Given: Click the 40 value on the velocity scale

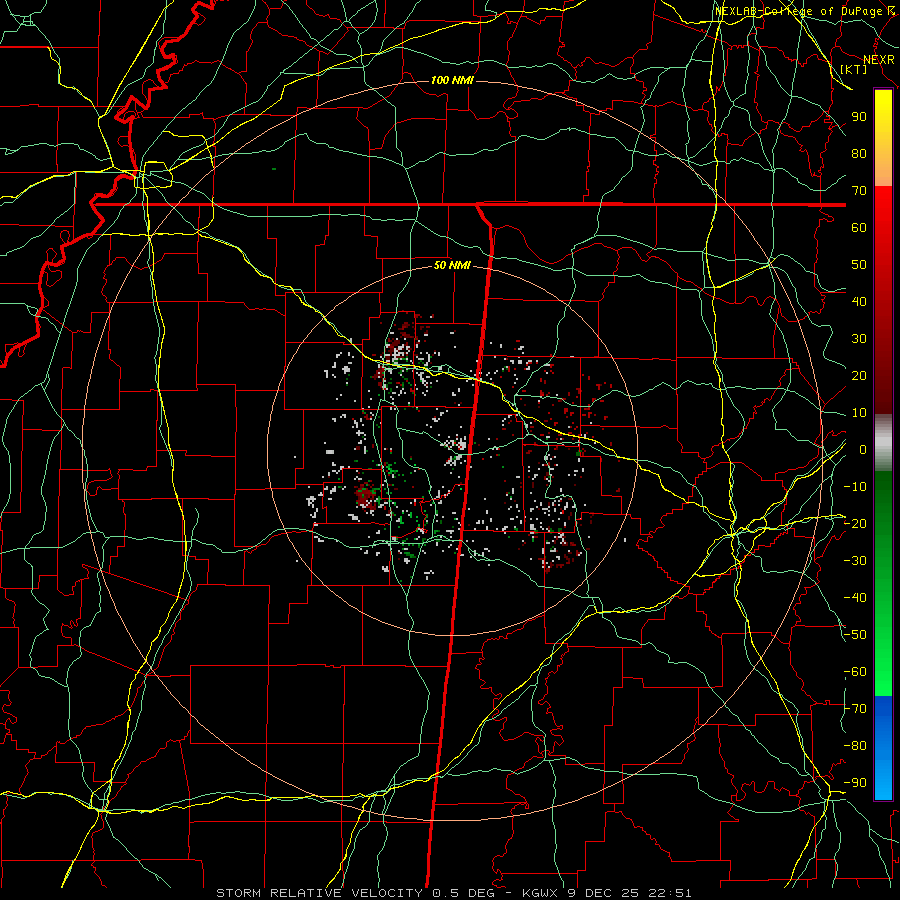Looking at the screenshot, I should point(859,301).
